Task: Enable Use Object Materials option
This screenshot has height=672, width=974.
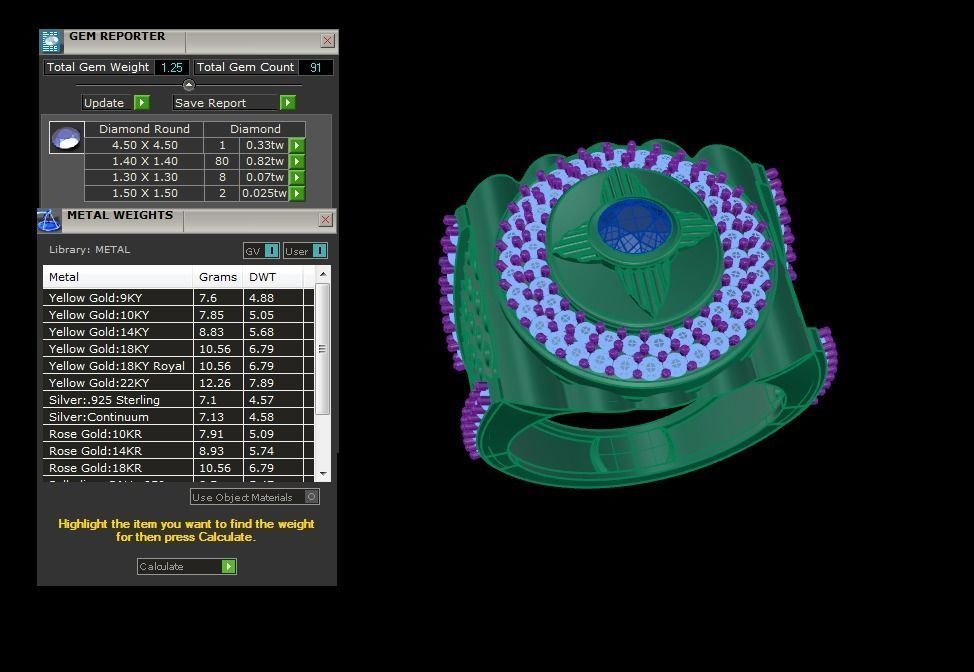Action: click(x=312, y=497)
